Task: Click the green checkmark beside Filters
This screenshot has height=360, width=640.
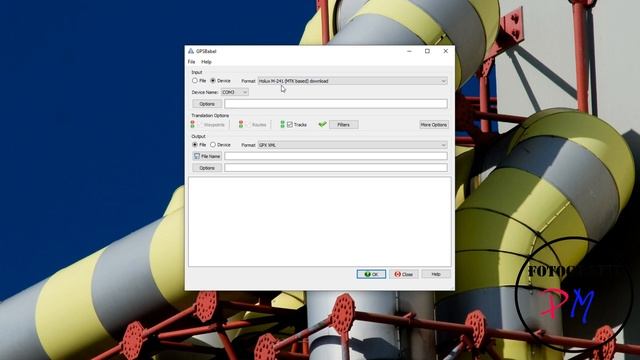Action: point(322,124)
